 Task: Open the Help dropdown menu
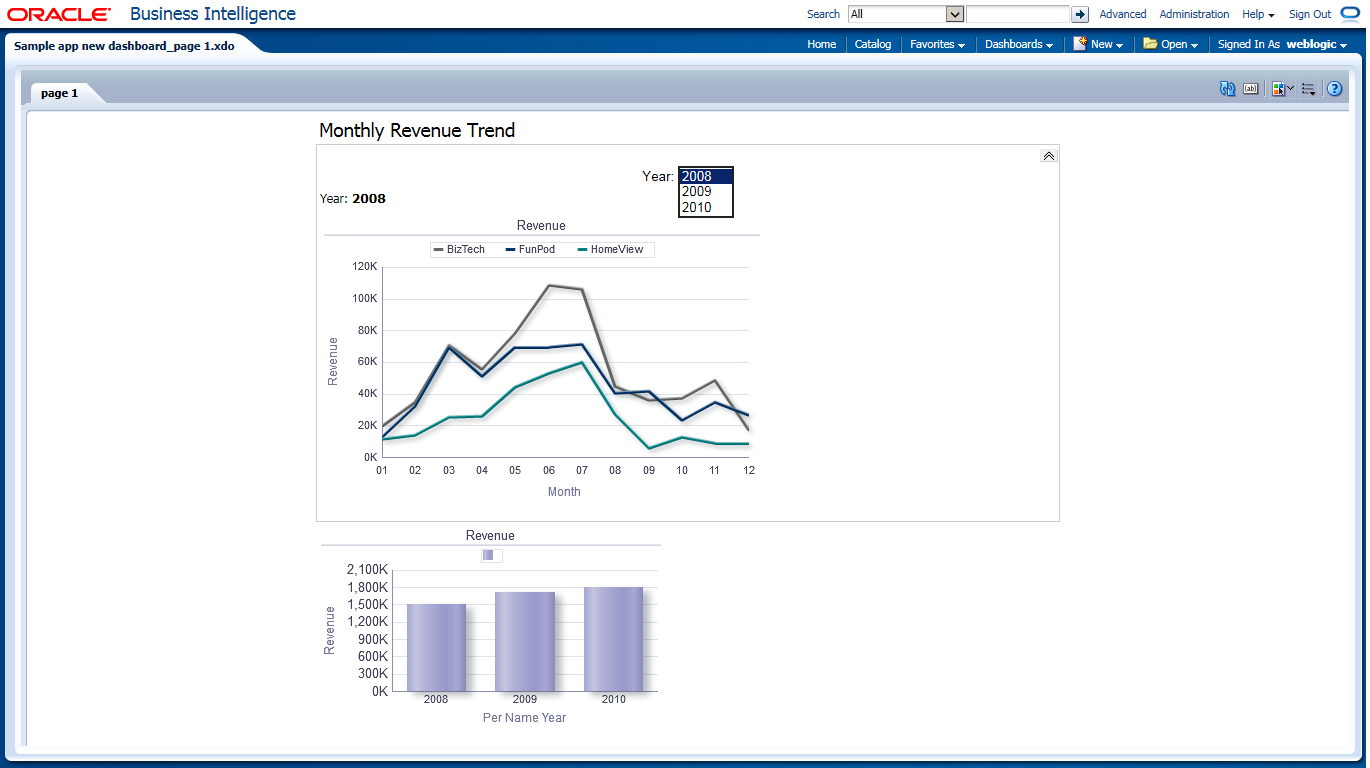point(1258,14)
